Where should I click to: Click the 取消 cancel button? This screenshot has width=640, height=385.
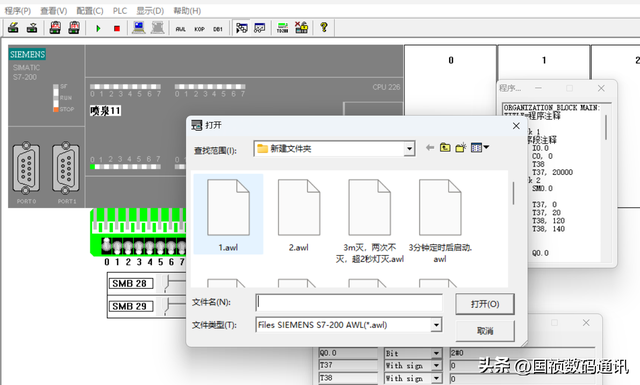coord(485,331)
